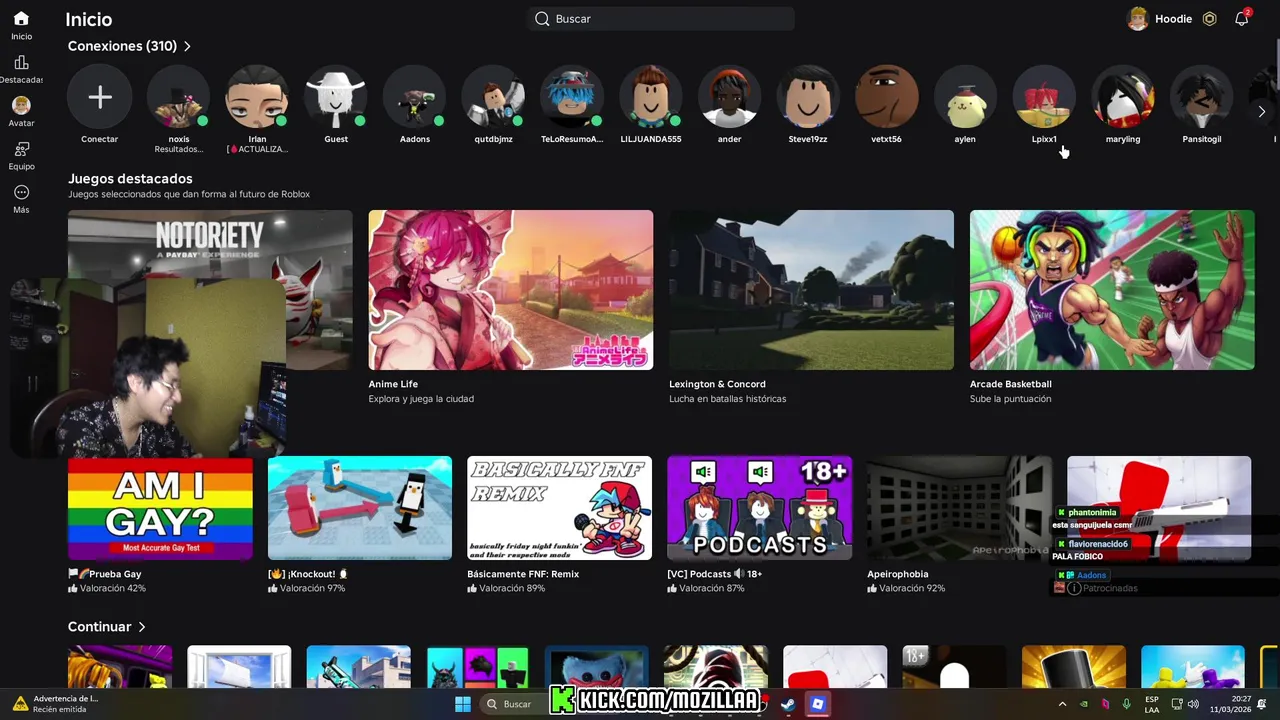Click the Arcade Basketball title text
The image size is (1280, 720).
coord(1010,384)
